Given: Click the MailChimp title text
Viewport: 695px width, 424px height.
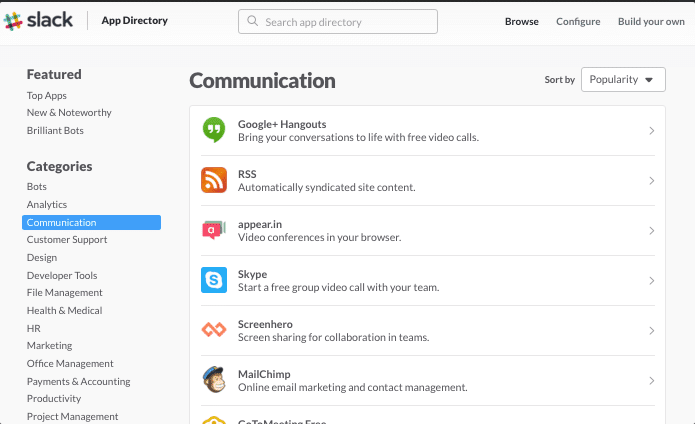Looking at the screenshot, I should (264, 374).
